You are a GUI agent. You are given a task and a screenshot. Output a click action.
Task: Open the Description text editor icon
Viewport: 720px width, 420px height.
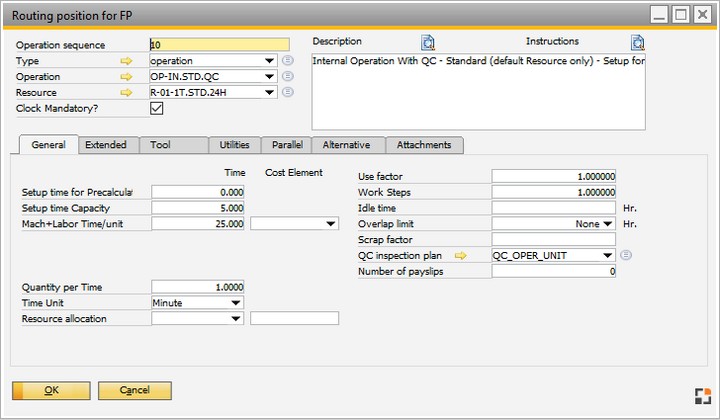428,42
